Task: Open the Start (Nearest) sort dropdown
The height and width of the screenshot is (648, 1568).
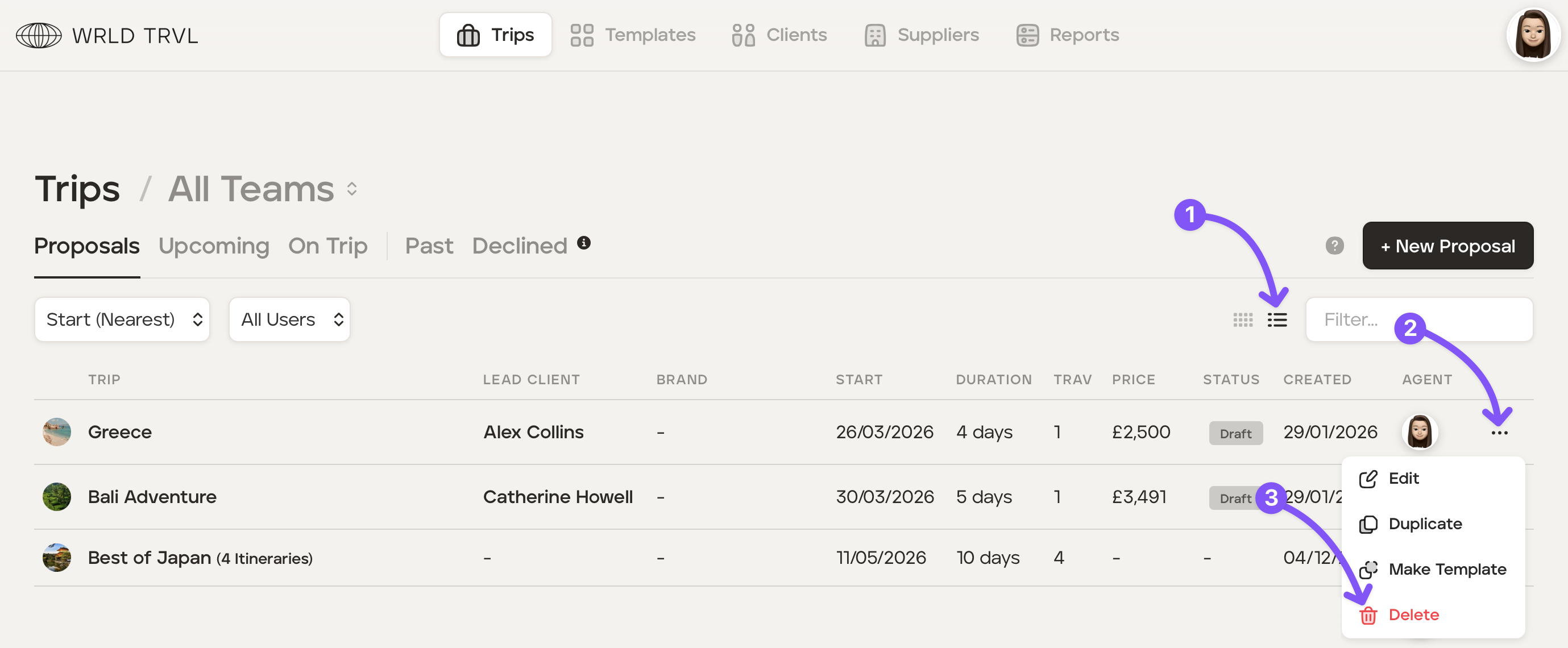Action: click(x=122, y=319)
